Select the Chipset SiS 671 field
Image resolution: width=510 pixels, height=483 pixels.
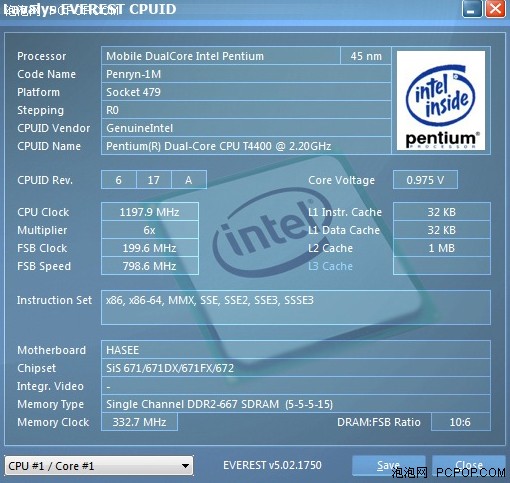coord(296,368)
